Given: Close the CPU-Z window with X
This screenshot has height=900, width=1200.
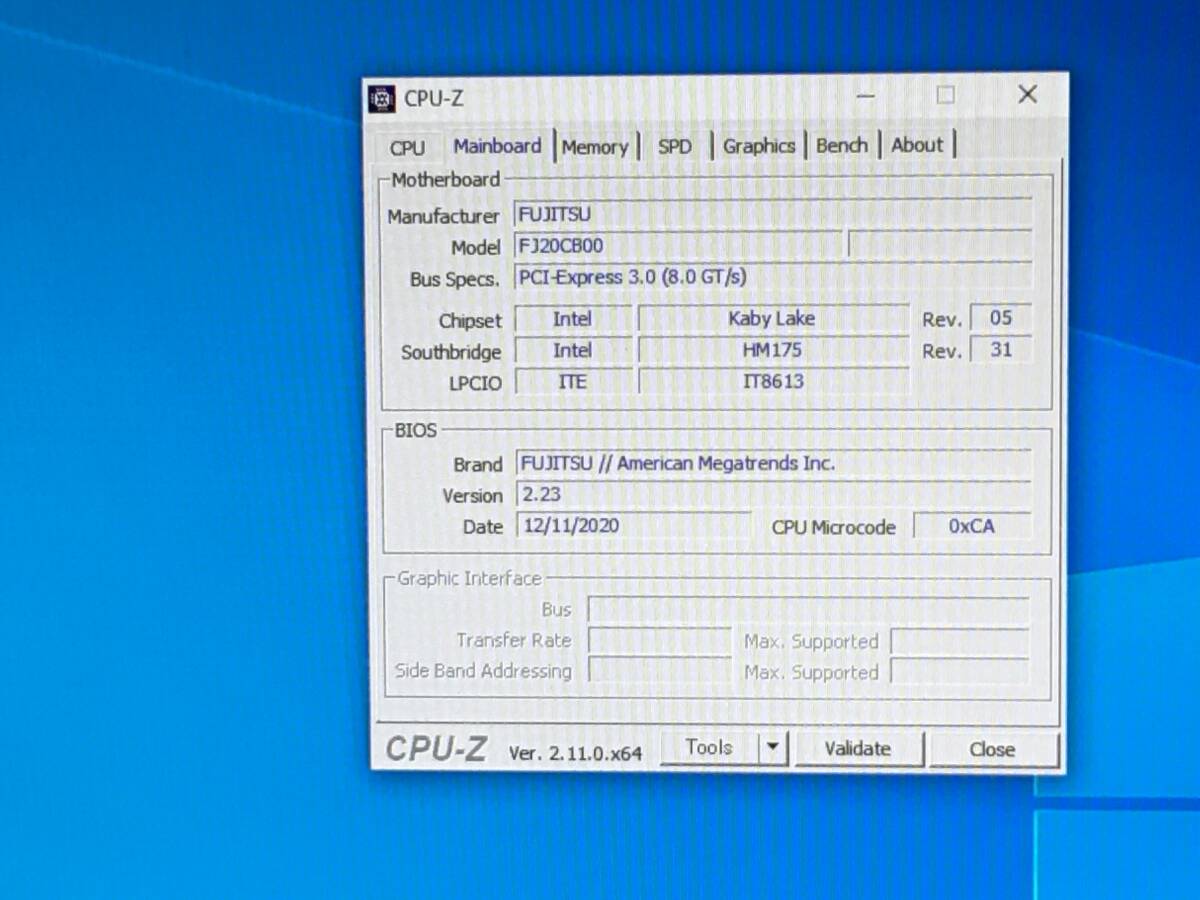Looking at the screenshot, I should pyautogui.click(x=1027, y=94).
